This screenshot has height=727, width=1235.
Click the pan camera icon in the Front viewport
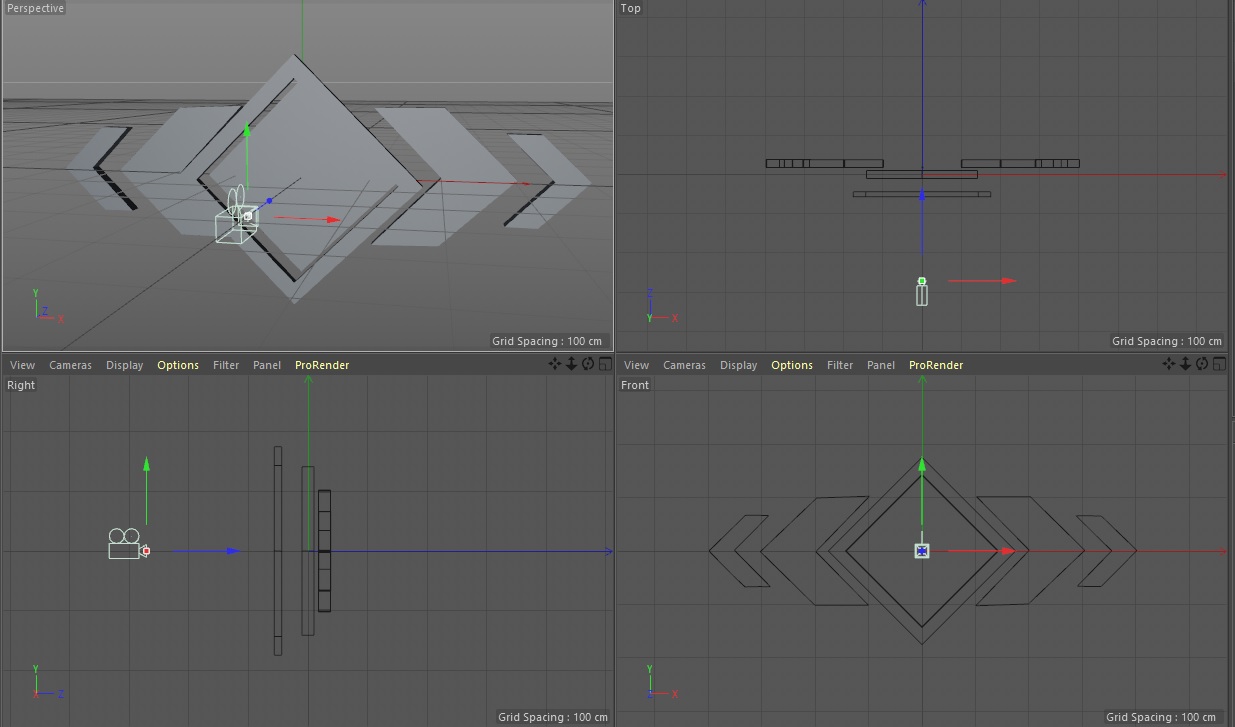1167,365
